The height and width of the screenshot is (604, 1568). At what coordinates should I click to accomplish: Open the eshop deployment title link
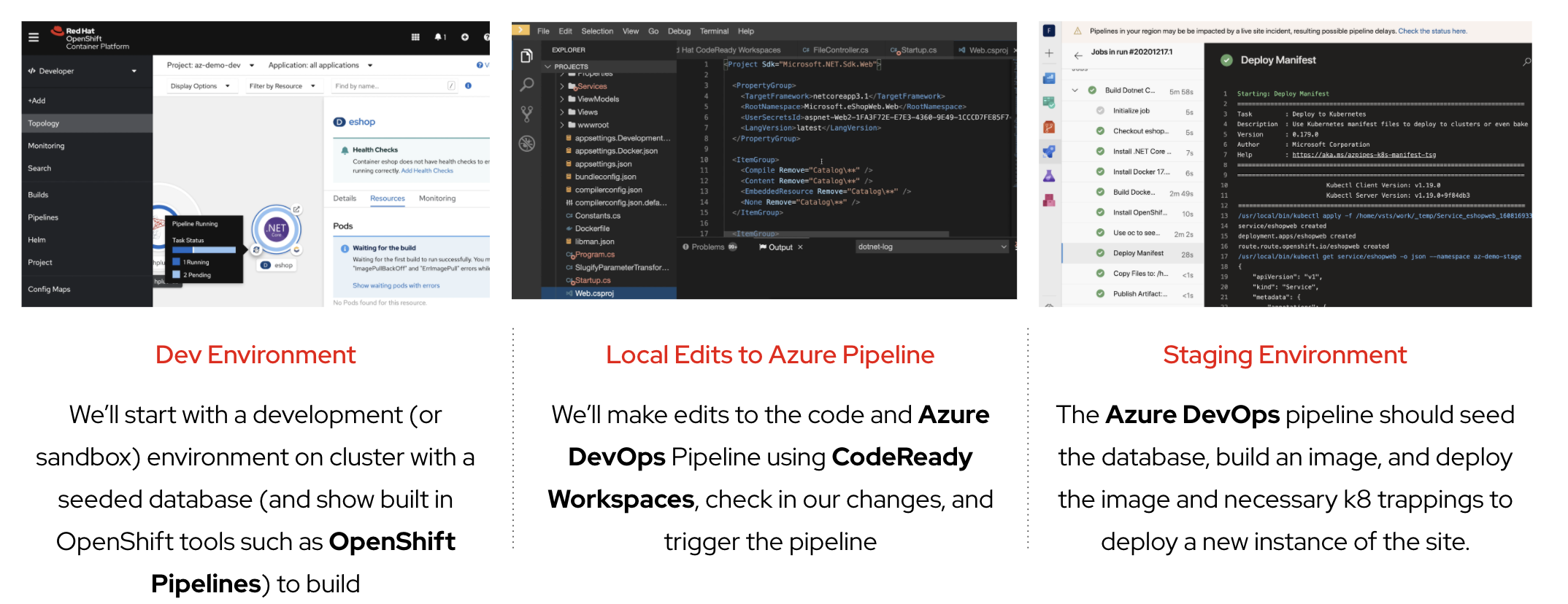pyautogui.click(x=361, y=122)
